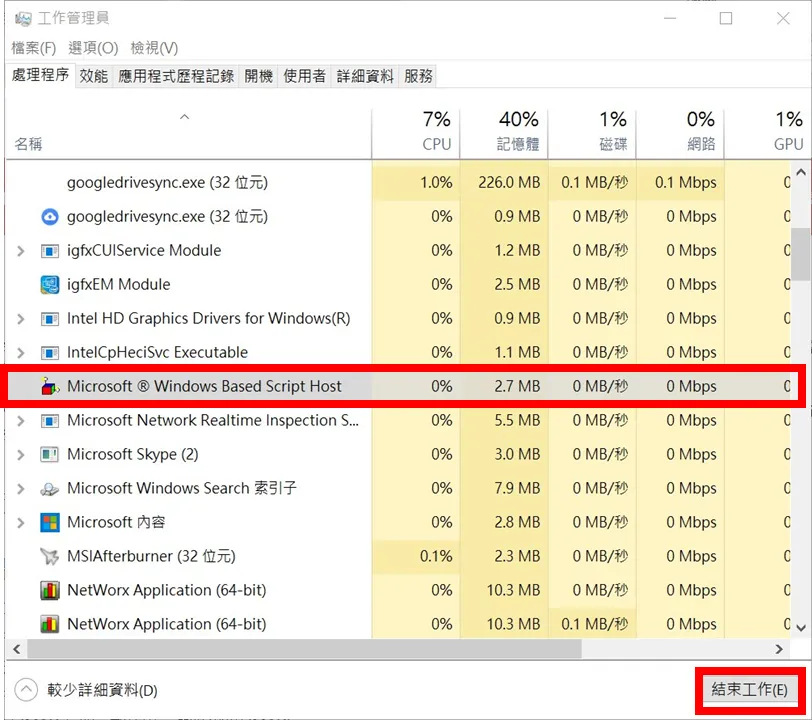Screen dimensions: 812x720
Task: Click the horizontal scrollbar right arrow
Action: [779, 649]
